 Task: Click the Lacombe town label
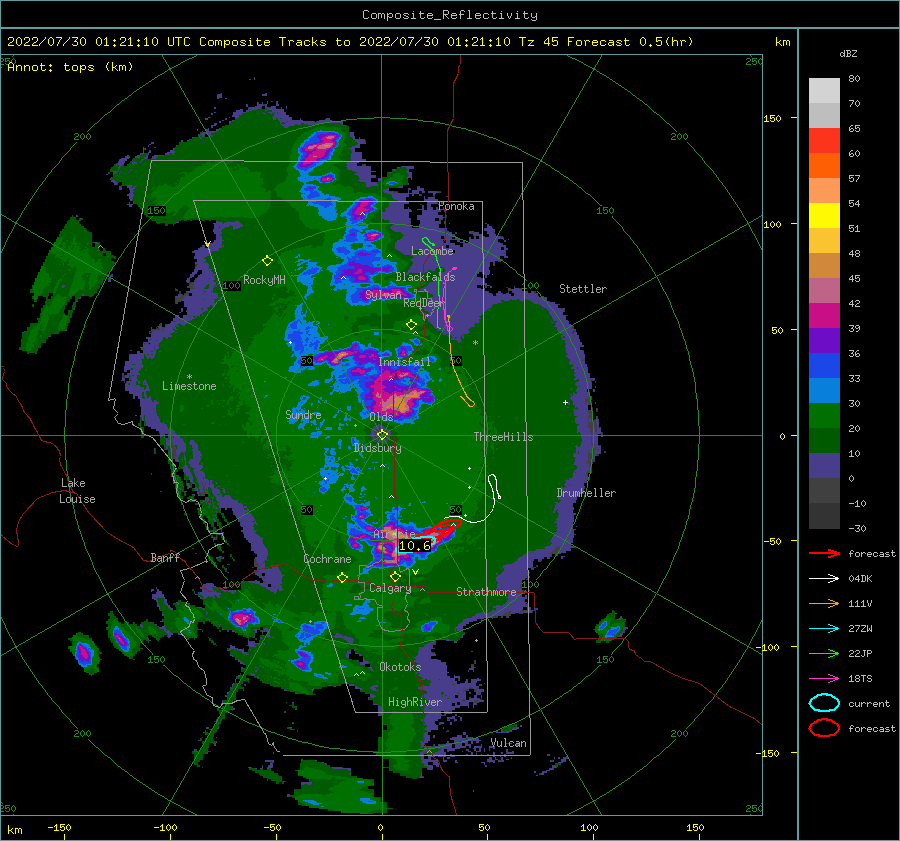pos(432,251)
